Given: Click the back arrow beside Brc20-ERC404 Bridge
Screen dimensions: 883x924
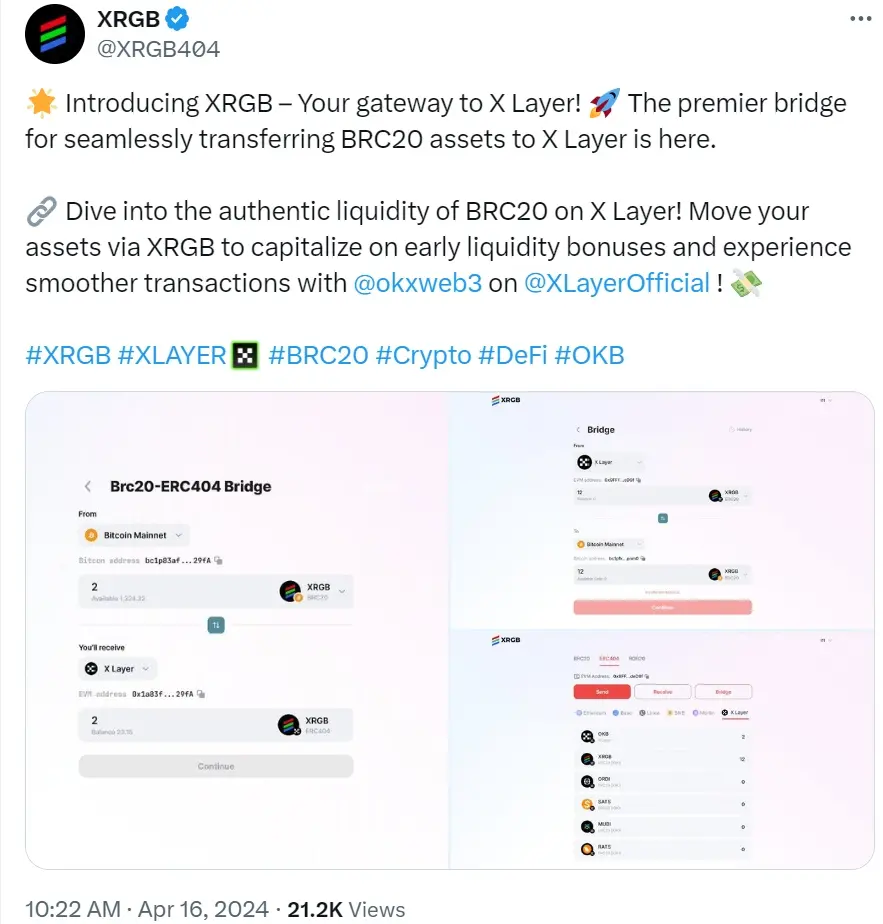Looking at the screenshot, I should tap(88, 487).
